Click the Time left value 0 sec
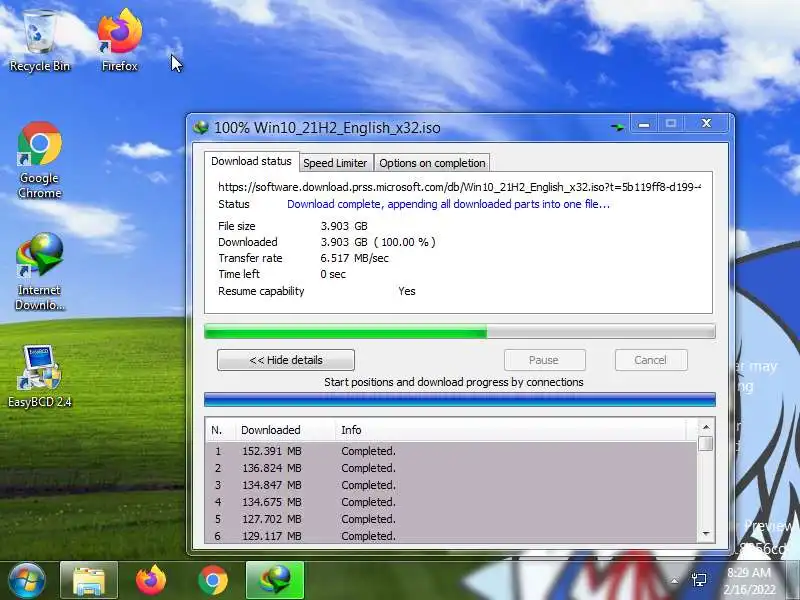800x600 pixels. (333, 274)
